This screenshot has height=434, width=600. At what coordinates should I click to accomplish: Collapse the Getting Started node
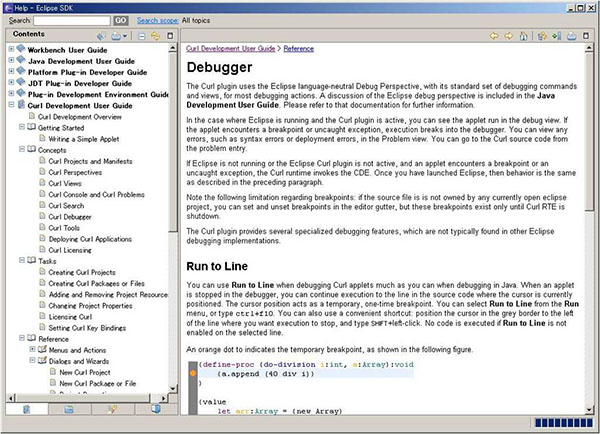pos(22,127)
